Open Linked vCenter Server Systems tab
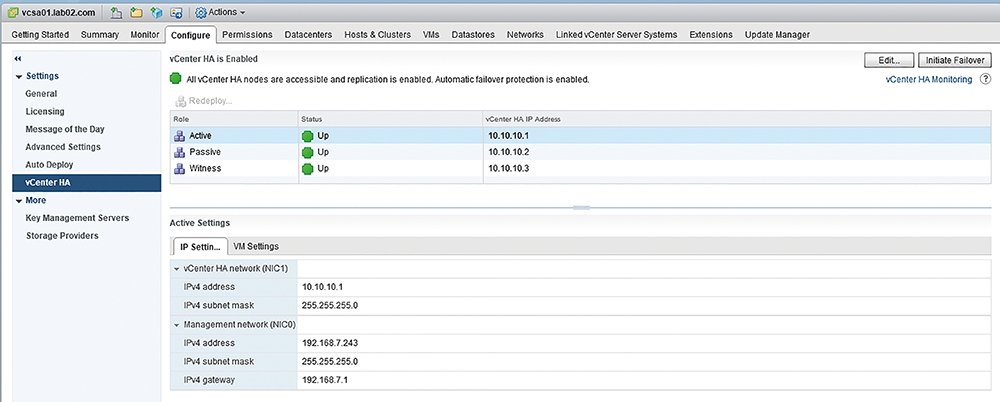1000x402 pixels. tap(617, 34)
